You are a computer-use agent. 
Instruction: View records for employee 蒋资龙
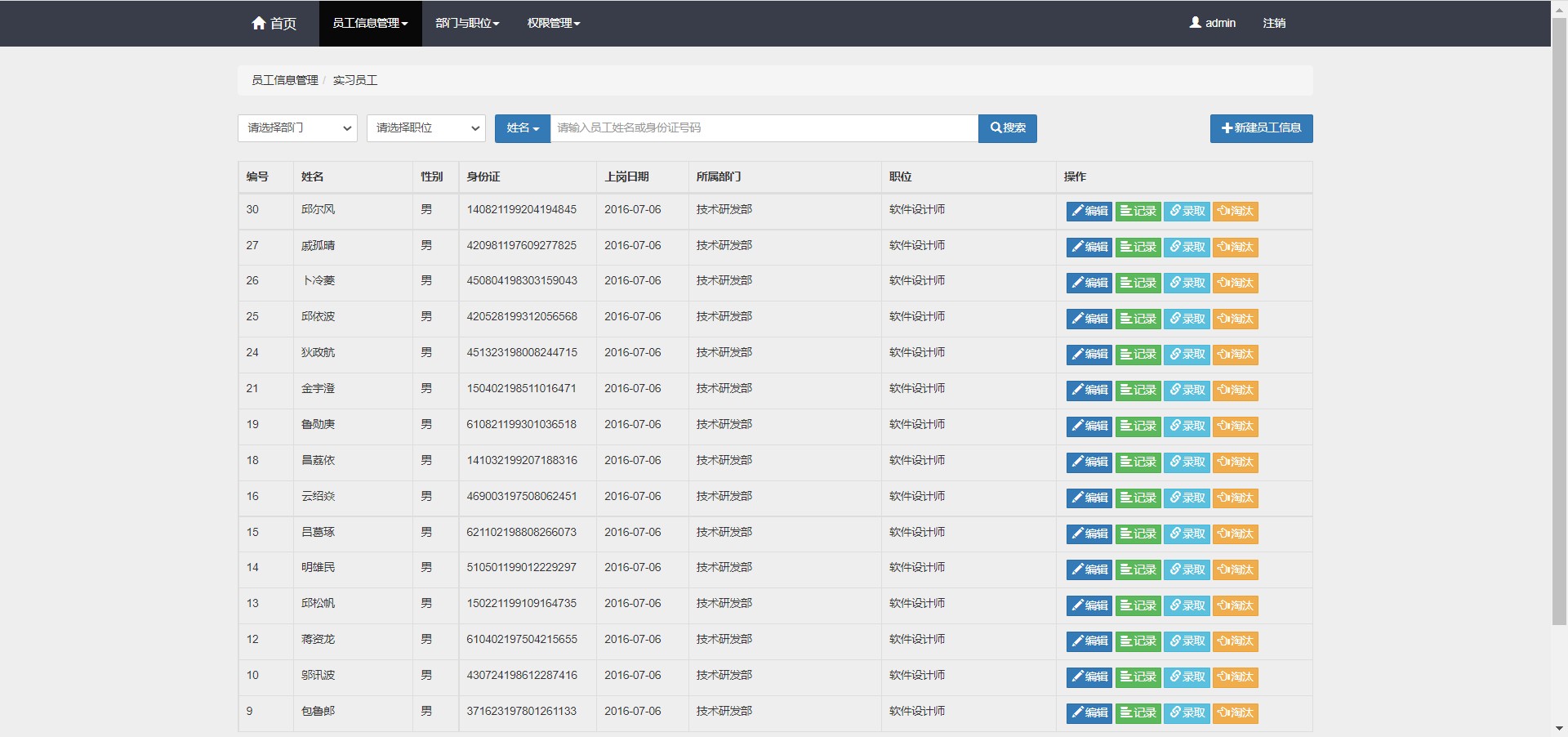(1138, 641)
